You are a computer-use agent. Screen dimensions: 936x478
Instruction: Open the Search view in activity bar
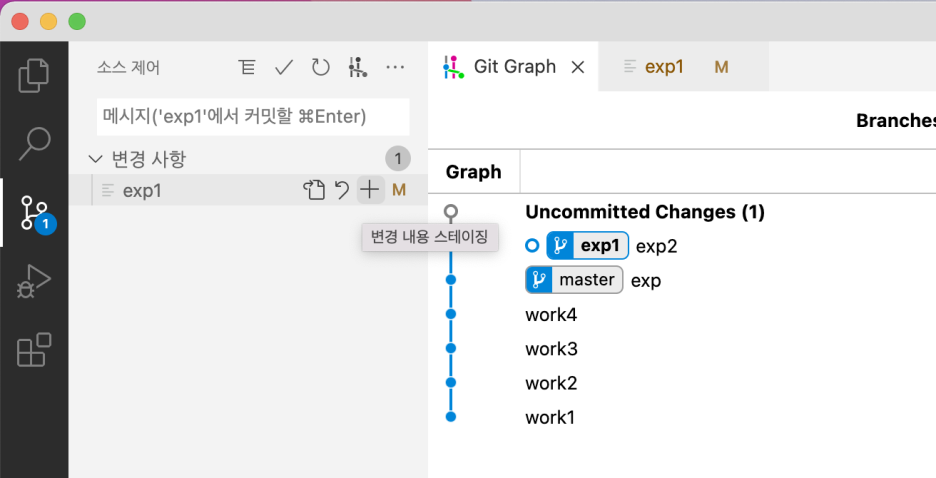(34, 144)
